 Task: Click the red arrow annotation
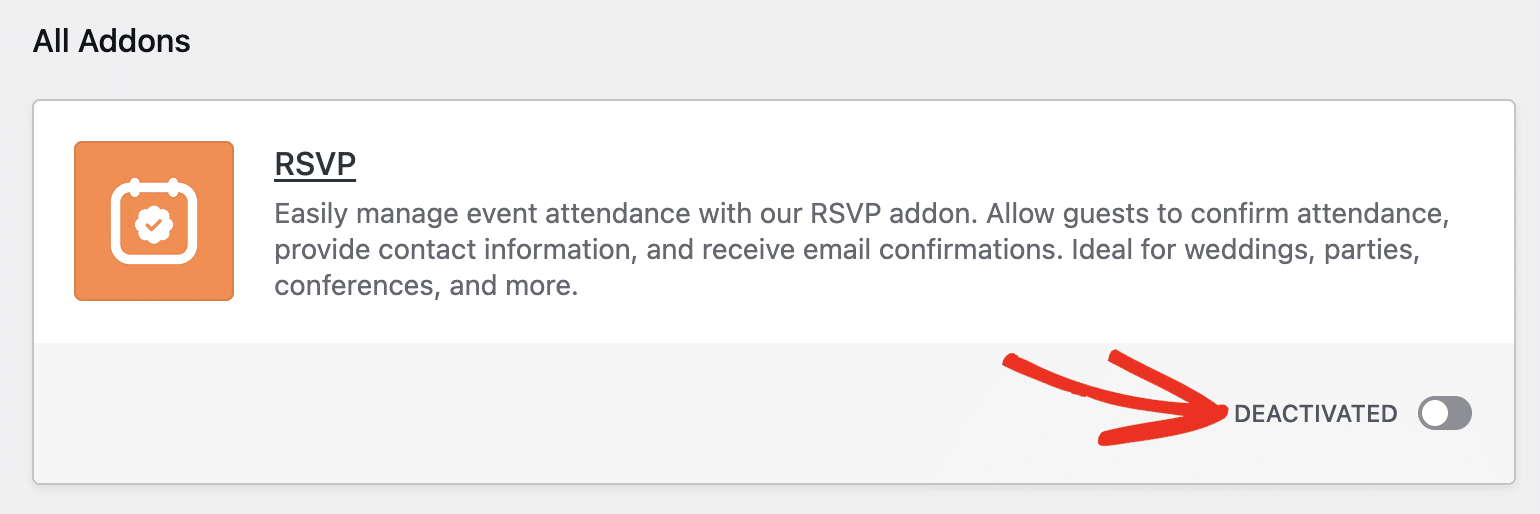(1113, 397)
